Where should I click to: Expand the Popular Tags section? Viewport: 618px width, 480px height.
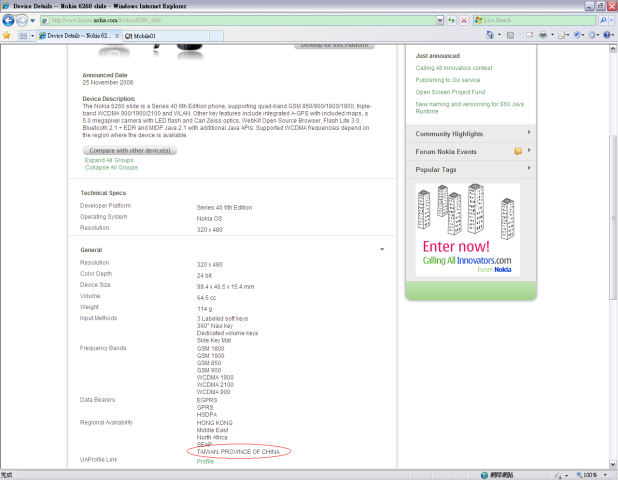[471, 169]
